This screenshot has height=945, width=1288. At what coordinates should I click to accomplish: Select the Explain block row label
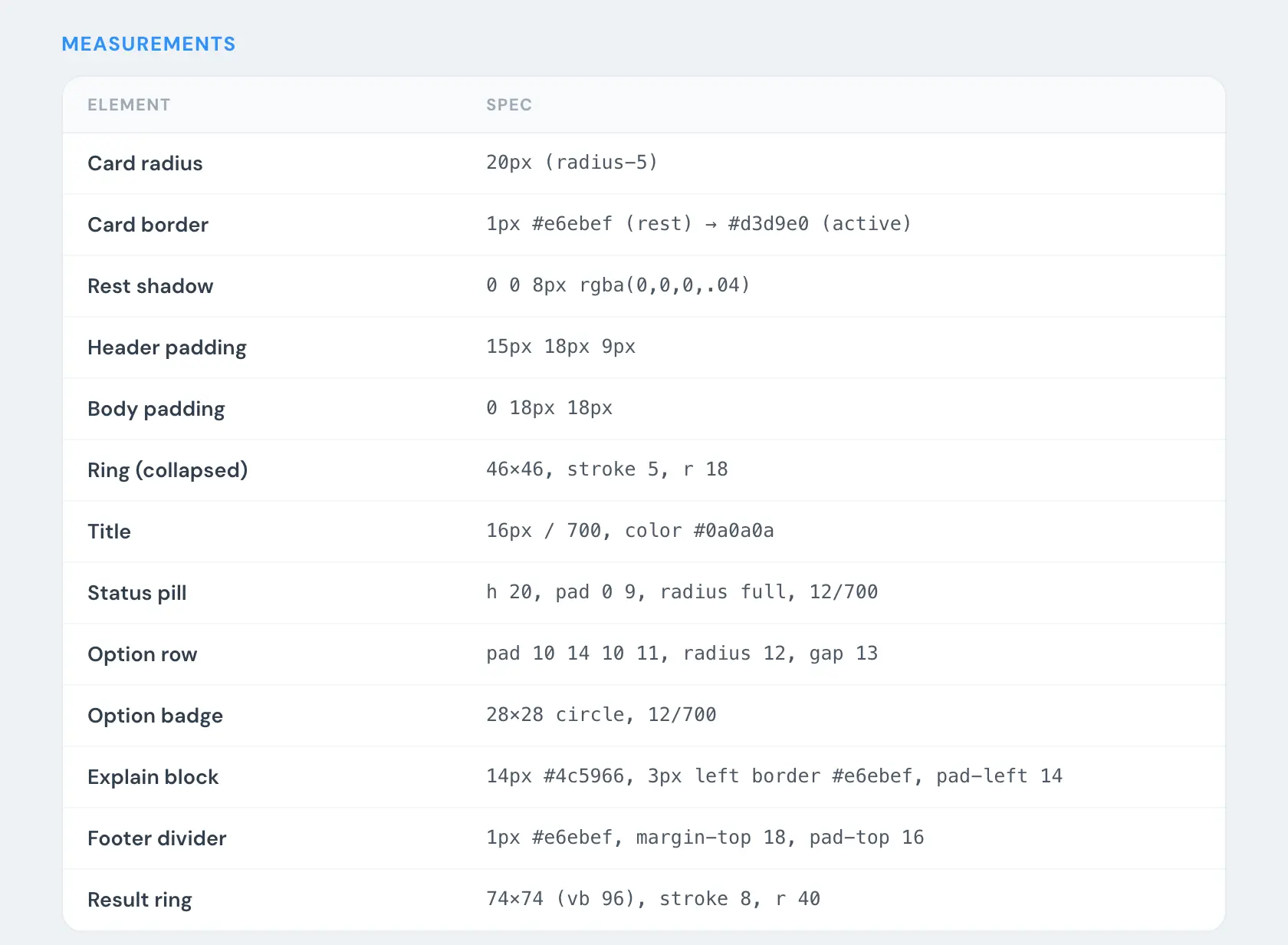click(153, 777)
